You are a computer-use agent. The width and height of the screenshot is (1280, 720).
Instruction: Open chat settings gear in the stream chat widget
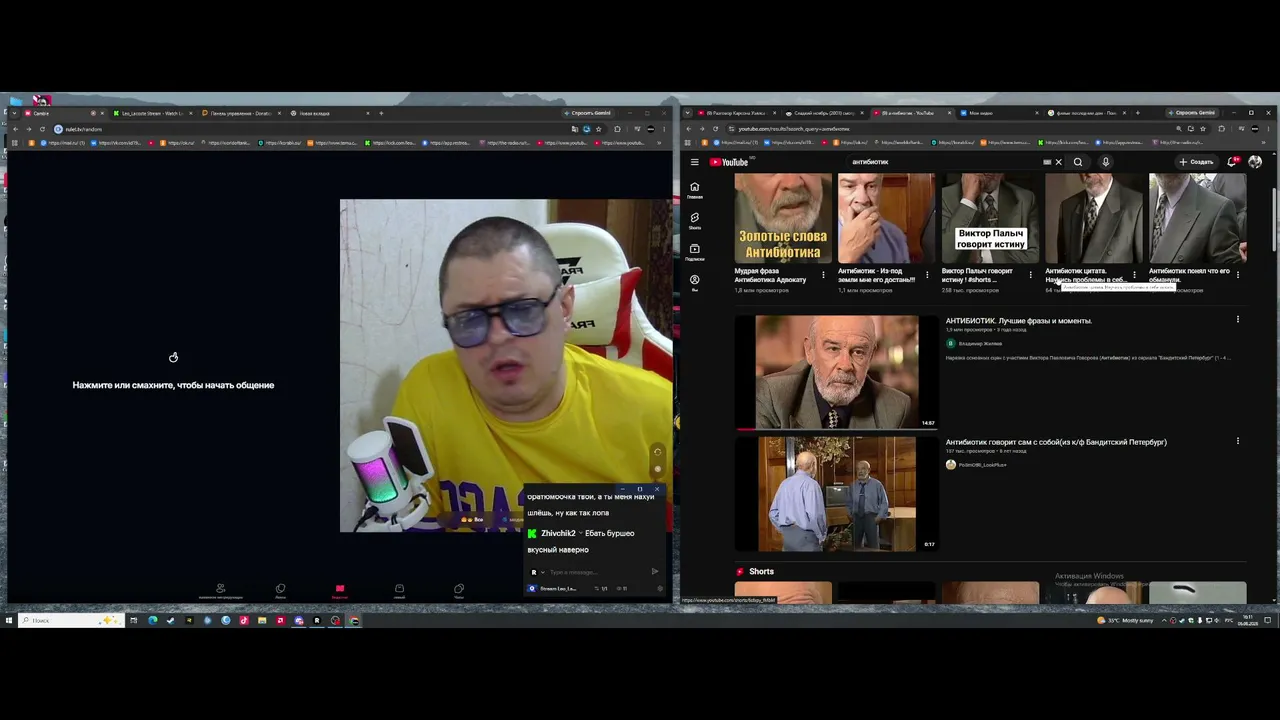point(658,588)
